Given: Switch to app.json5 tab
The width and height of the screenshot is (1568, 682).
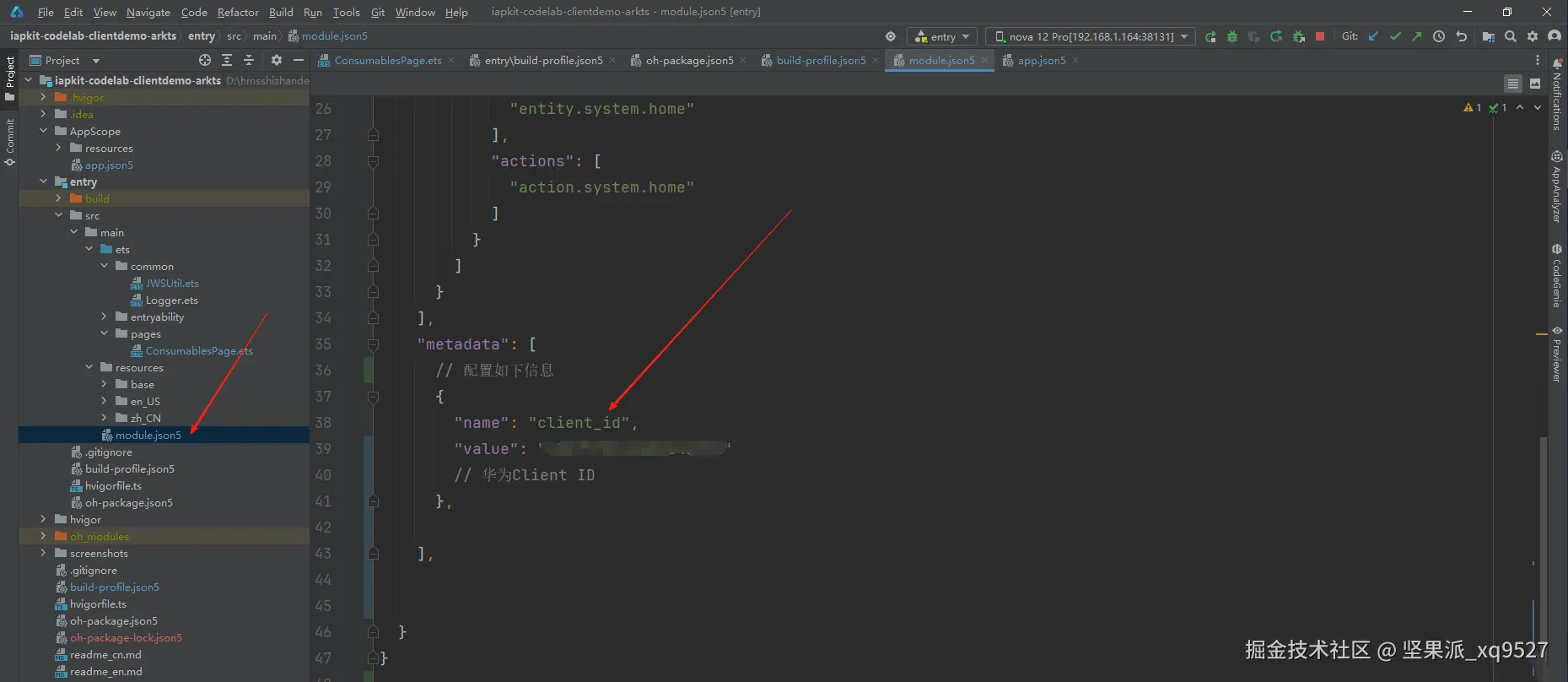Looking at the screenshot, I should coord(1041,60).
